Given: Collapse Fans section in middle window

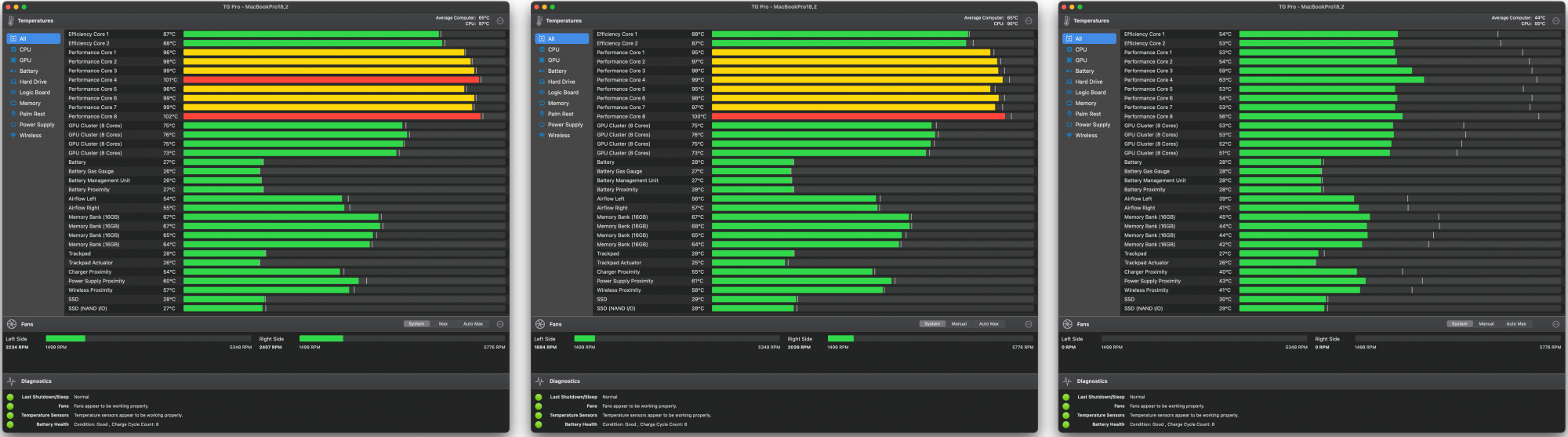Looking at the screenshot, I should tap(1029, 324).
